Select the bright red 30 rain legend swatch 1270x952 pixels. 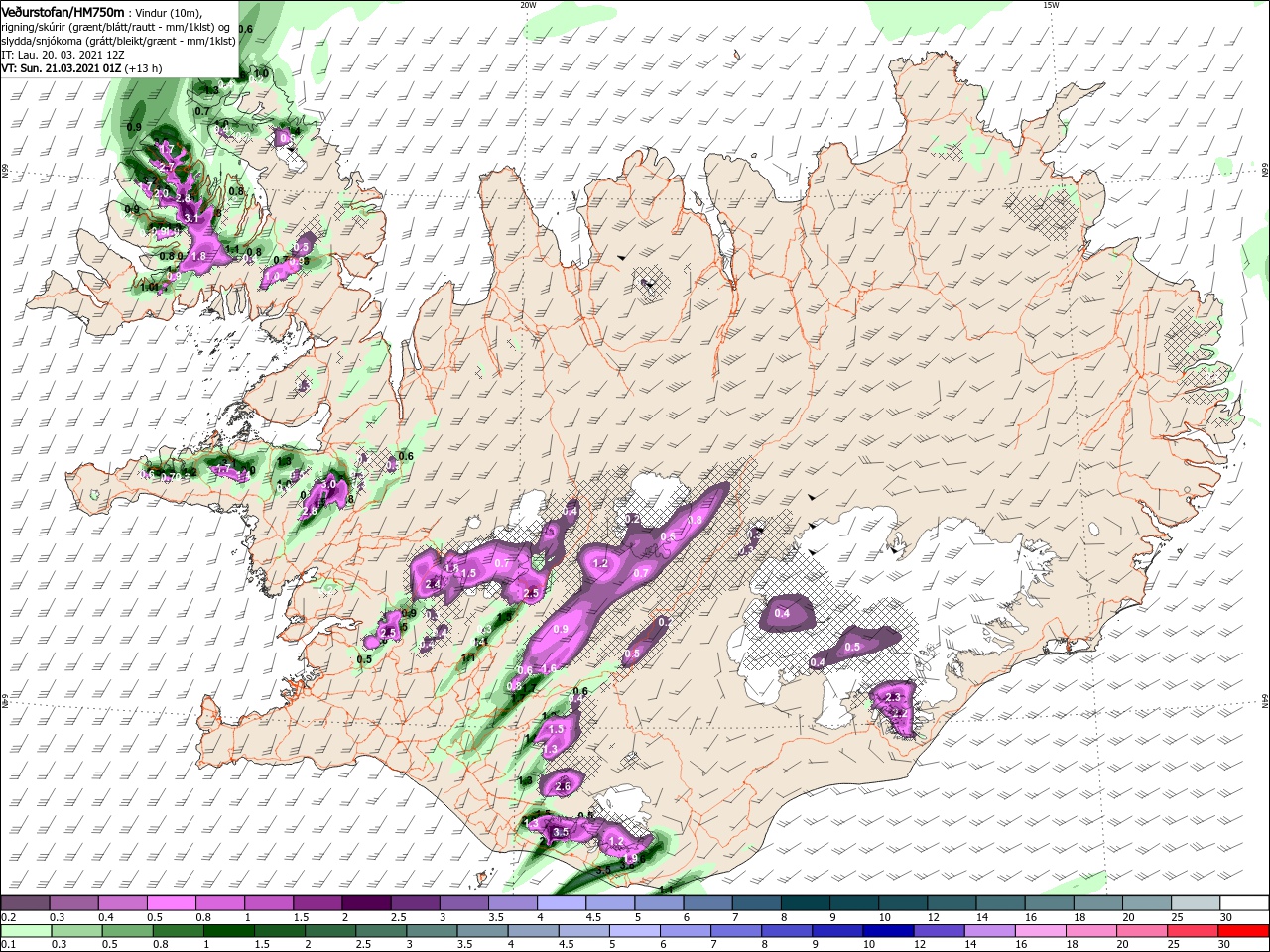[1244, 931]
